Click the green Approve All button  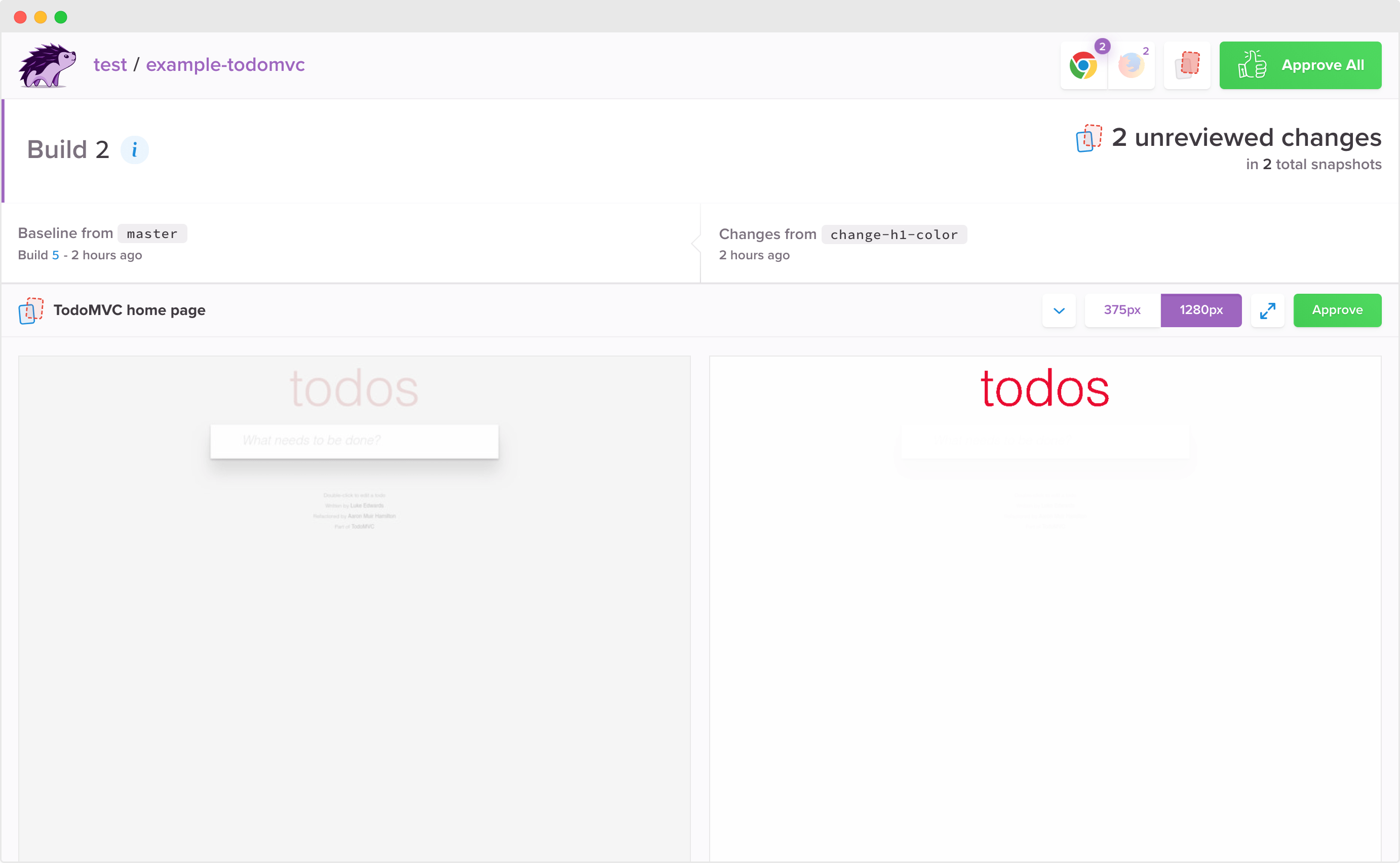coord(1299,65)
